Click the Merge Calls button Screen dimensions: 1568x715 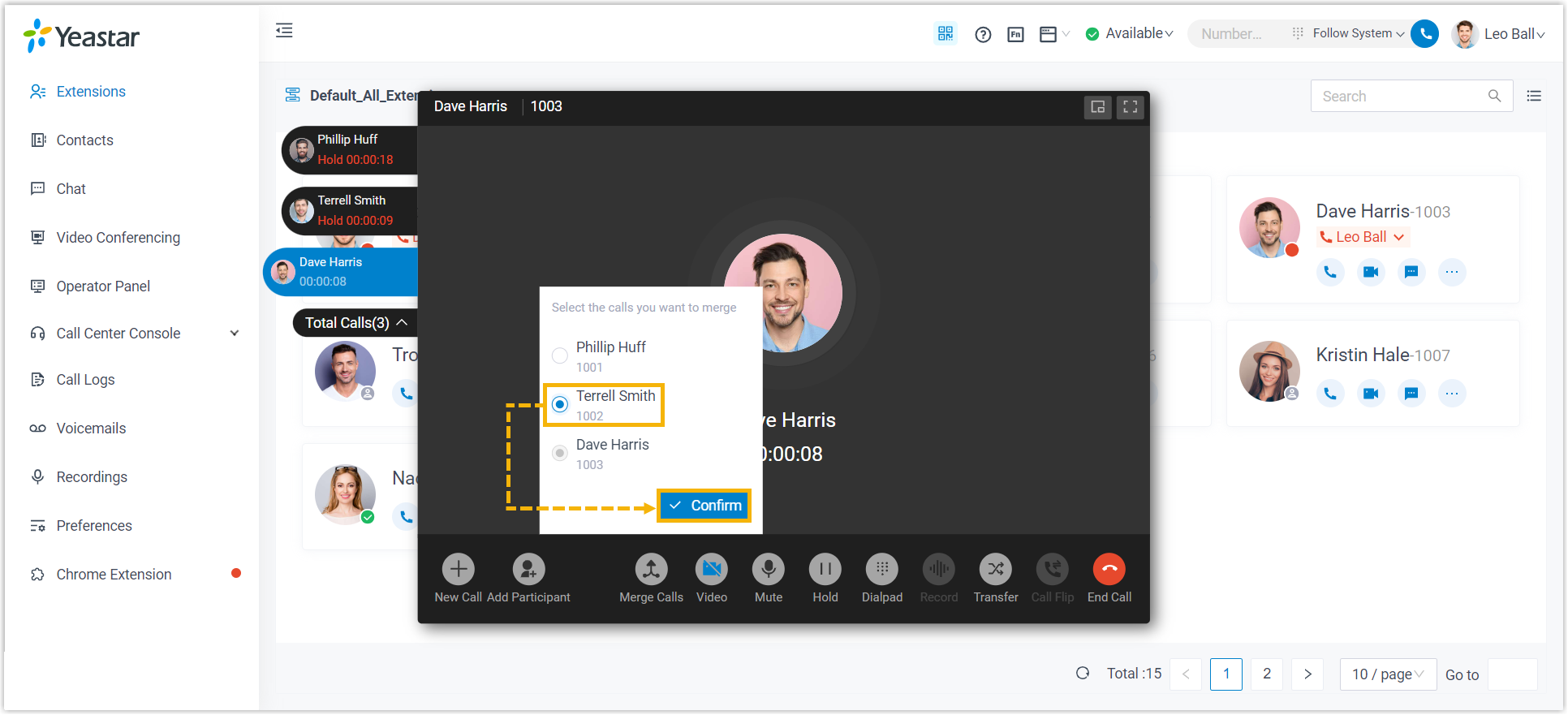[651, 578]
